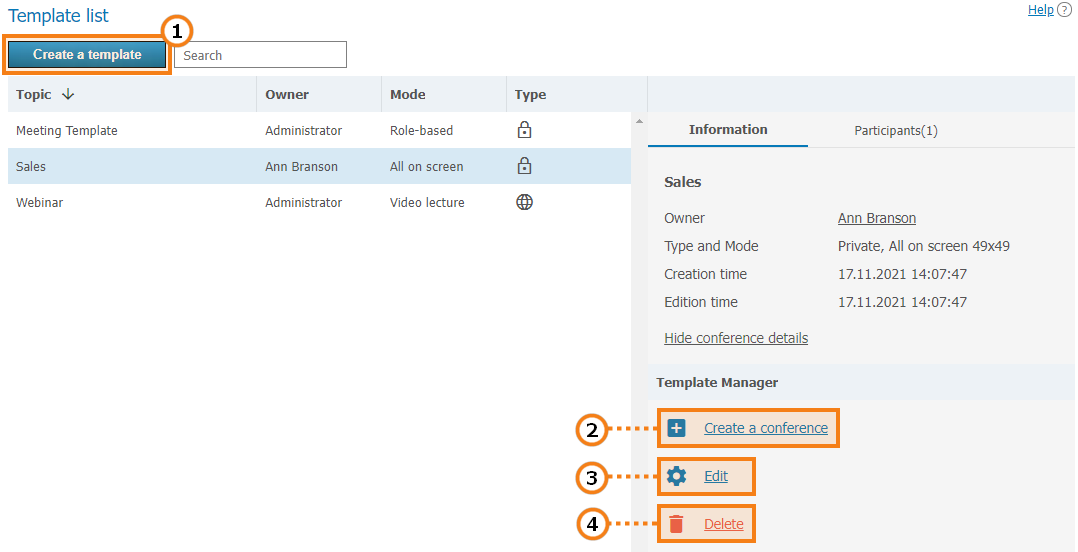Click the Delete link
Viewport: 1078px width, 552px height.
tap(723, 524)
